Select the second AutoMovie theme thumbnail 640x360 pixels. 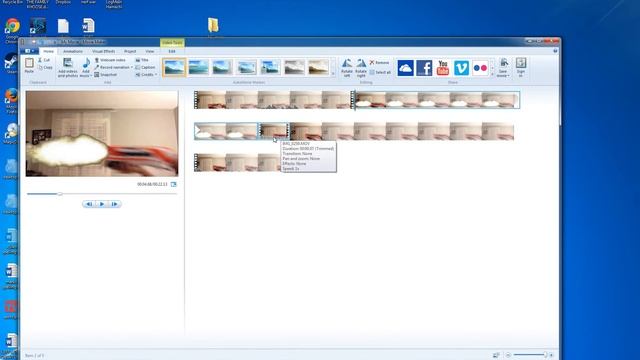coord(198,67)
